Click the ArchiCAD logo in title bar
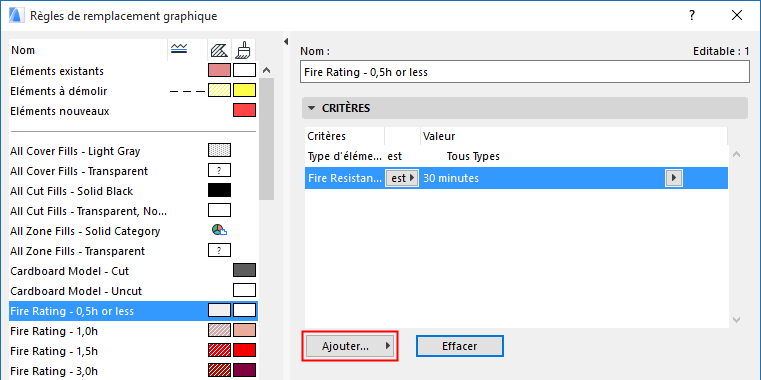The image size is (761, 380). point(16,16)
